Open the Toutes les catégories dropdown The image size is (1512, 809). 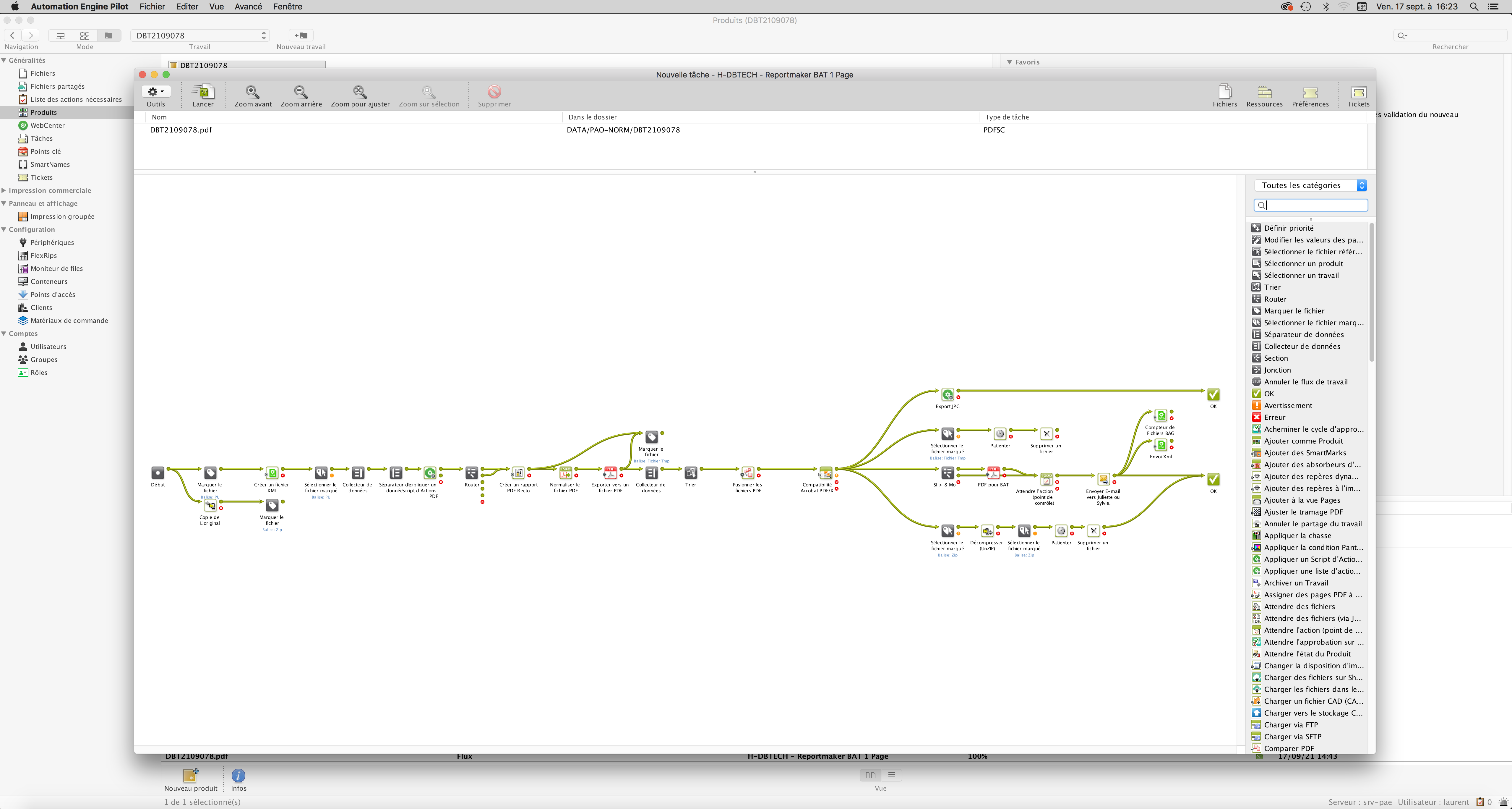1310,185
